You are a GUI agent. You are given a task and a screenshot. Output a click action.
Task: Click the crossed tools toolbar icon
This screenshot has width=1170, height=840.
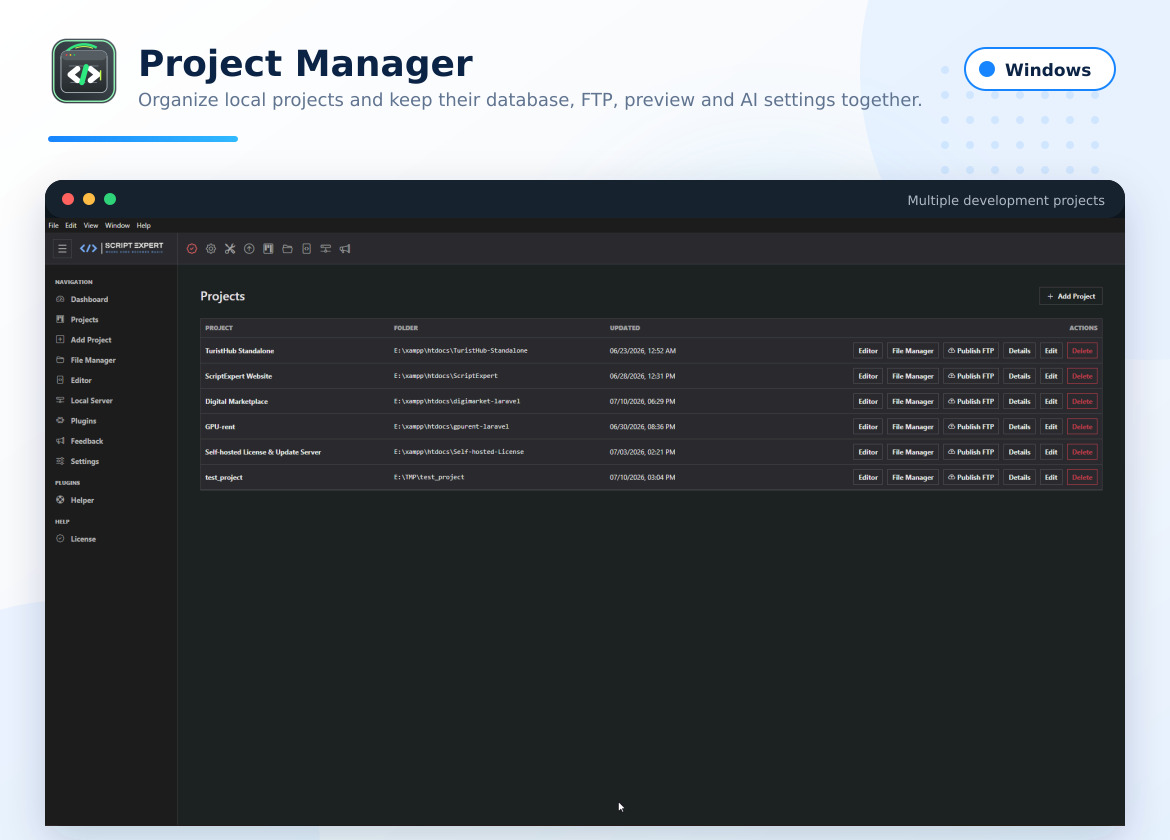point(230,249)
